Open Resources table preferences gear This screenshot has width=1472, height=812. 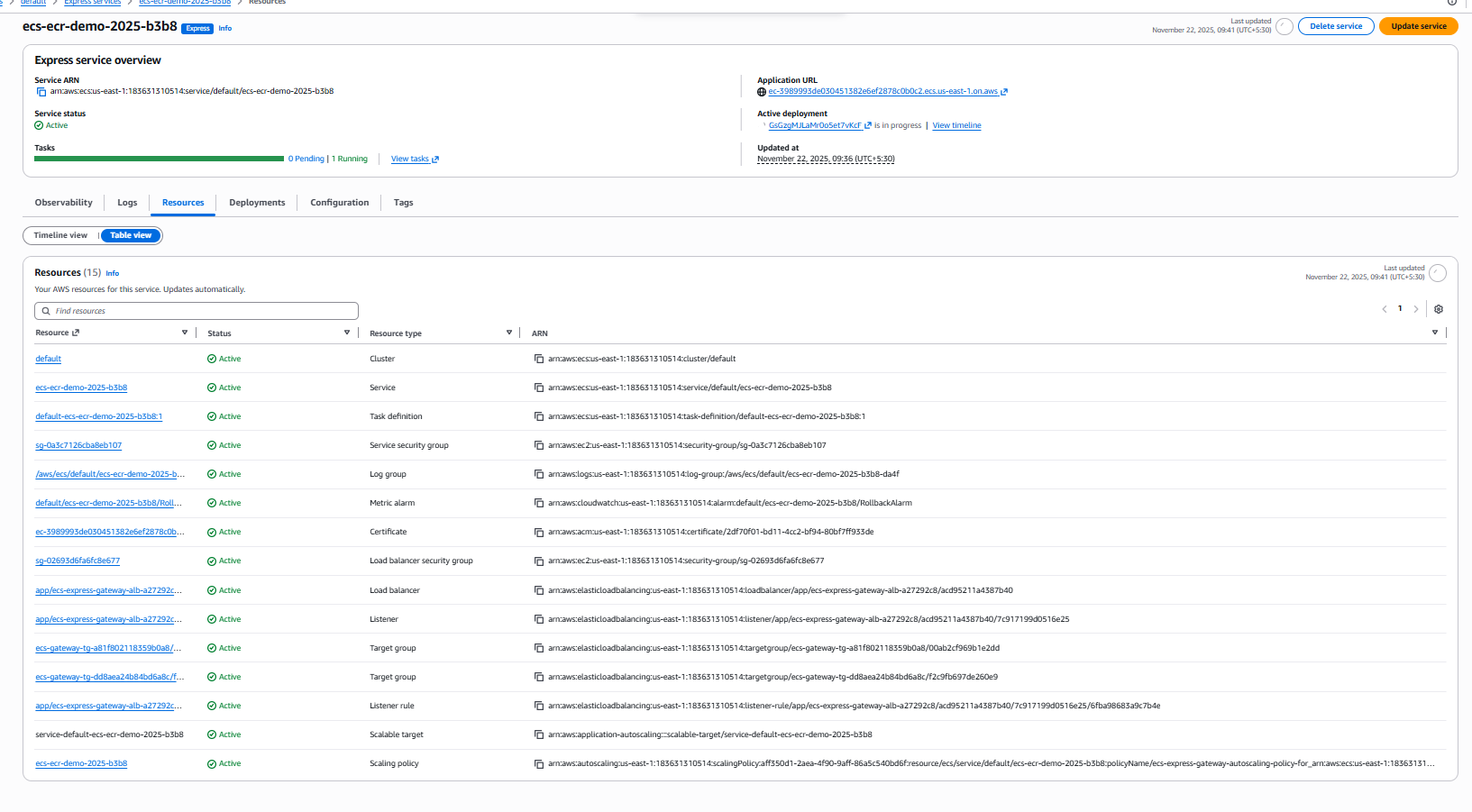point(1439,309)
